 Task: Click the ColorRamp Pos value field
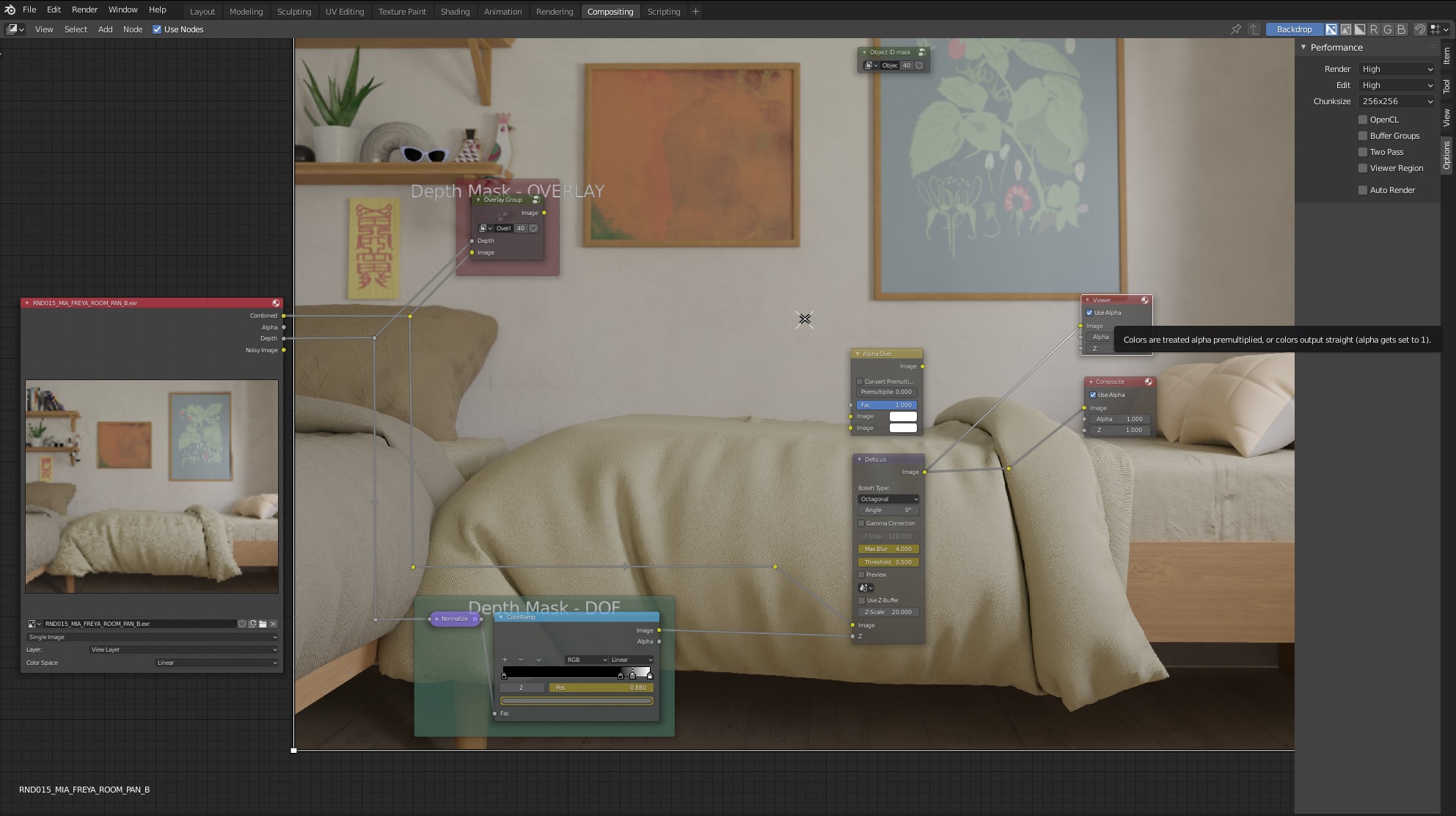(x=600, y=688)
